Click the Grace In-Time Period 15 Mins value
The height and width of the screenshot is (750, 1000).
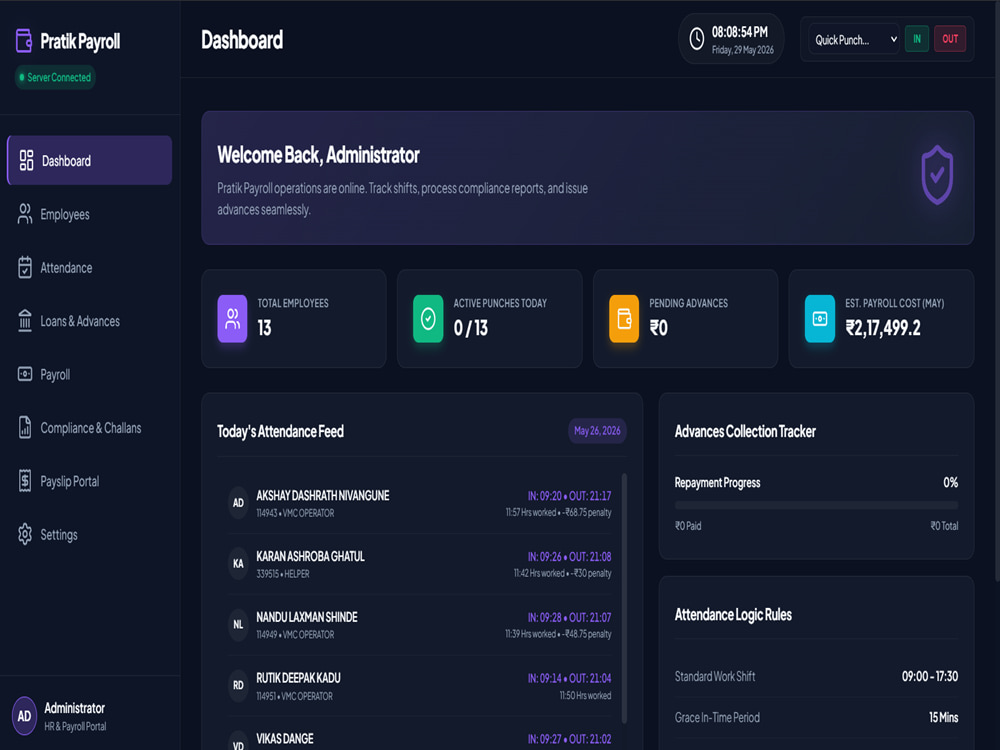click(x=943, y=717)
